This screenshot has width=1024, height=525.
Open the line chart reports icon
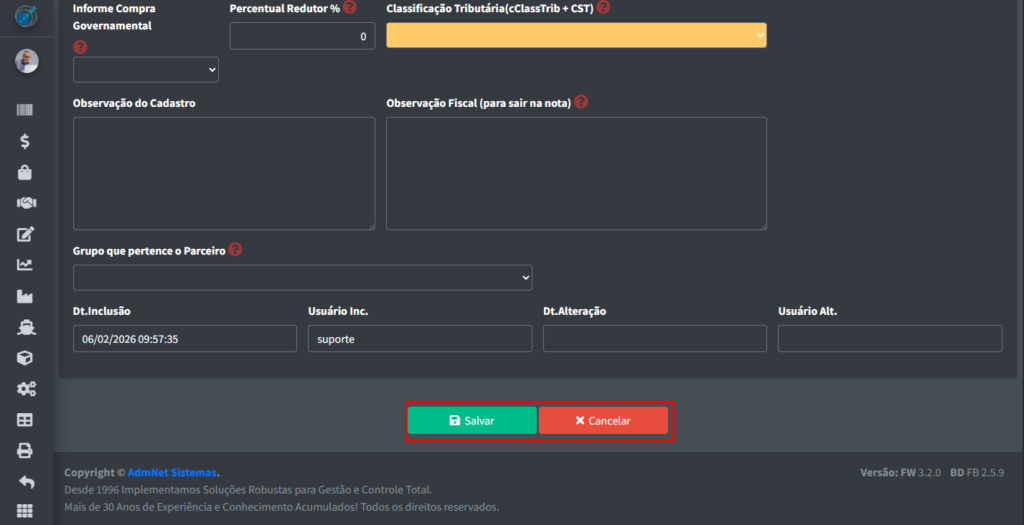pyautogui.click(x=25, y=265)
